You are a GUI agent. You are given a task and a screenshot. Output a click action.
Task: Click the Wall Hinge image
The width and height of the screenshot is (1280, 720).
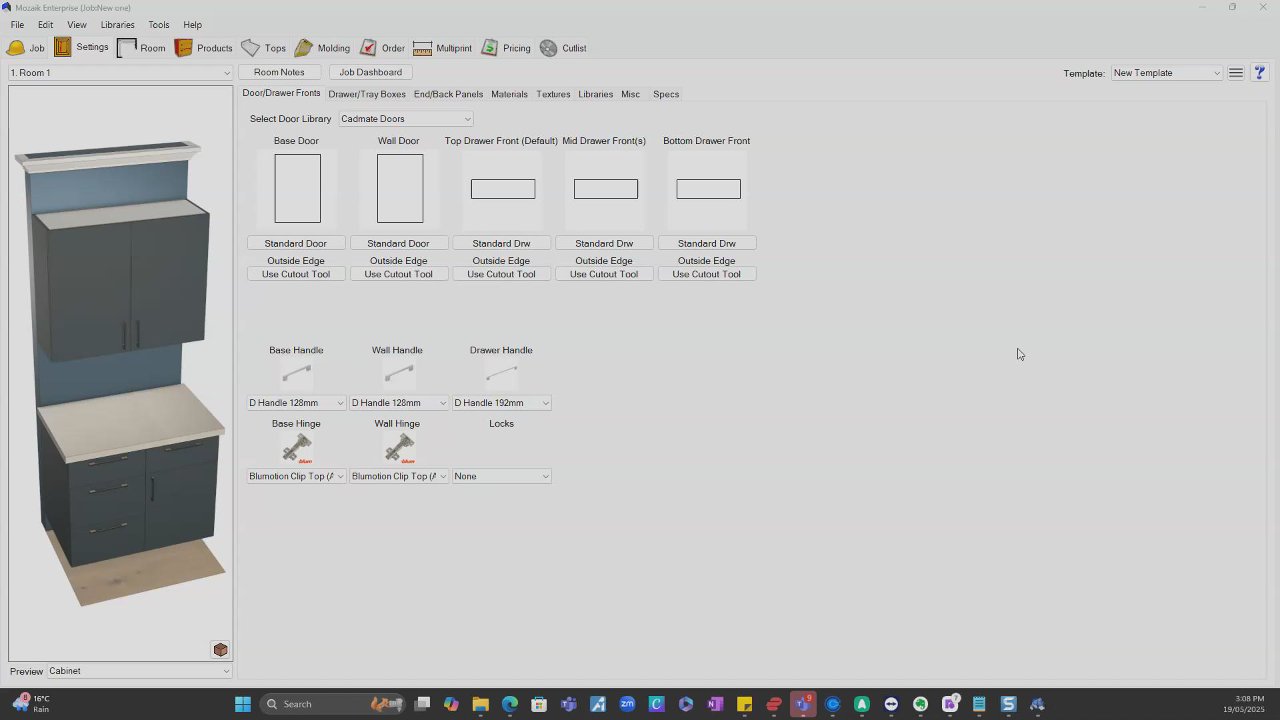pos(399,449)
